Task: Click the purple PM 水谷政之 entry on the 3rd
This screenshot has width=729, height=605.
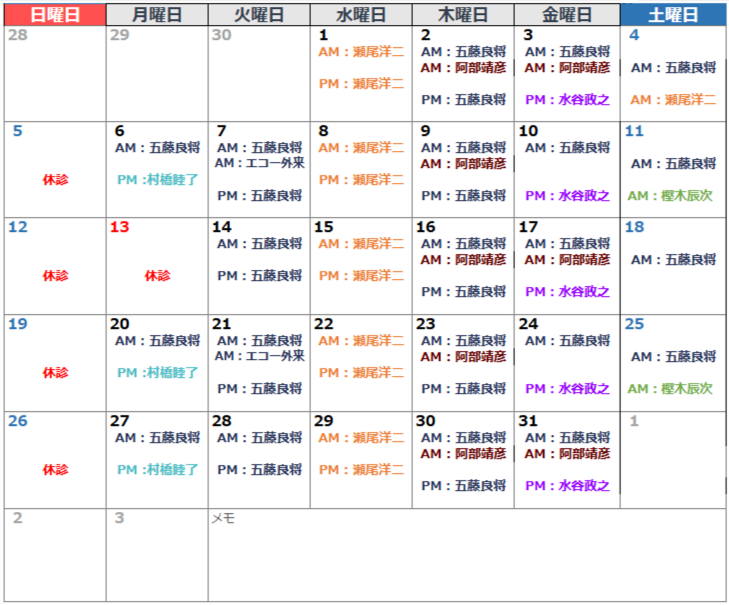Action: pos(567,100)
